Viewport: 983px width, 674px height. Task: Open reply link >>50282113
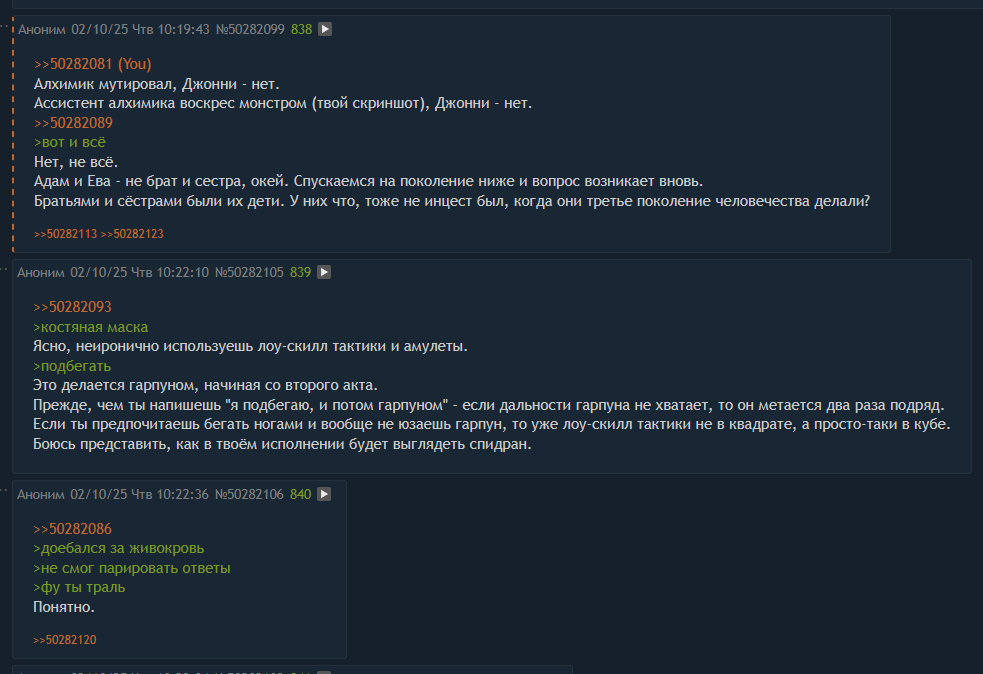click(x=65, y=234)
